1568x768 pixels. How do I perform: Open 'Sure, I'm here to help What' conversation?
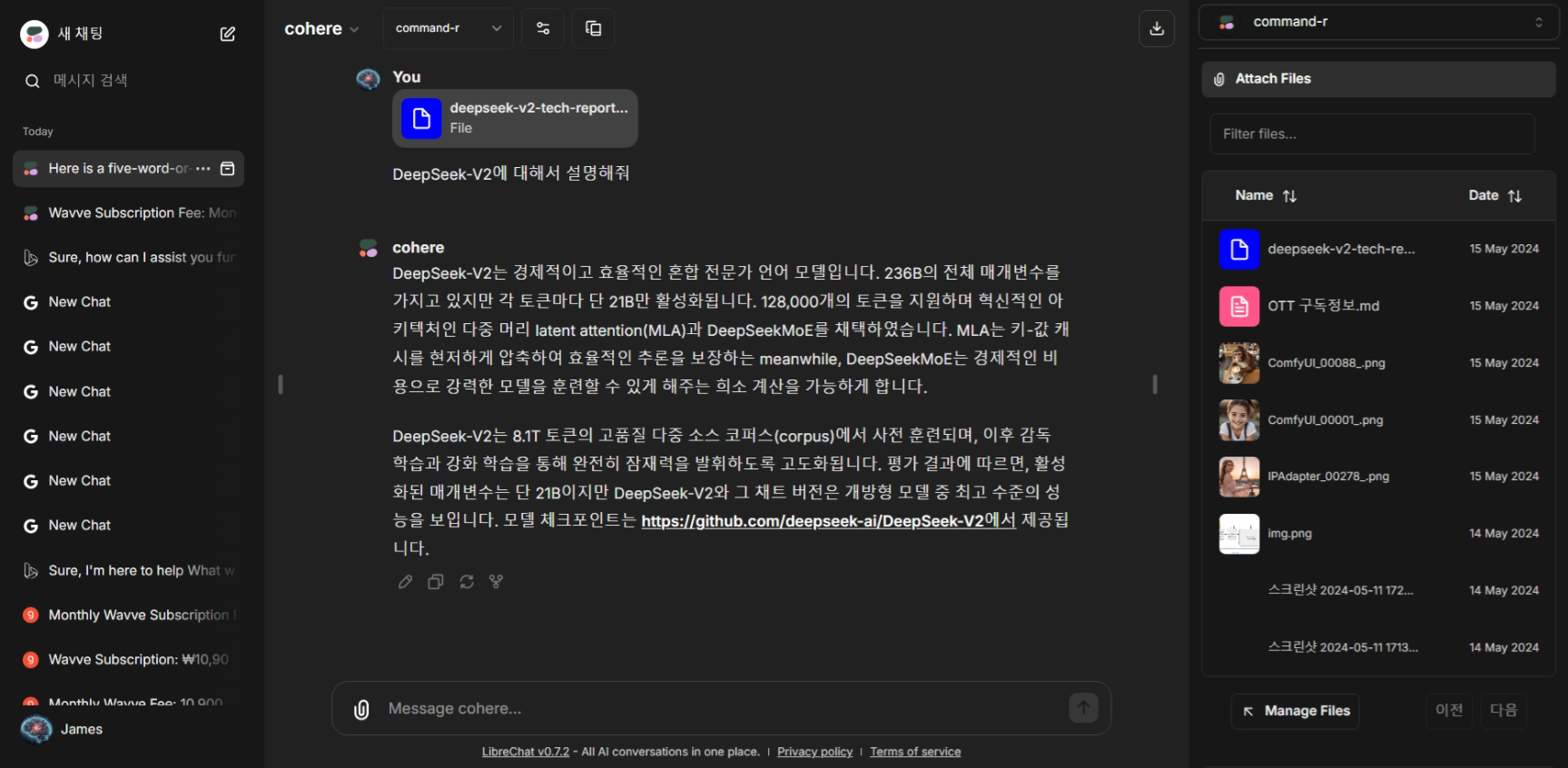129,571
